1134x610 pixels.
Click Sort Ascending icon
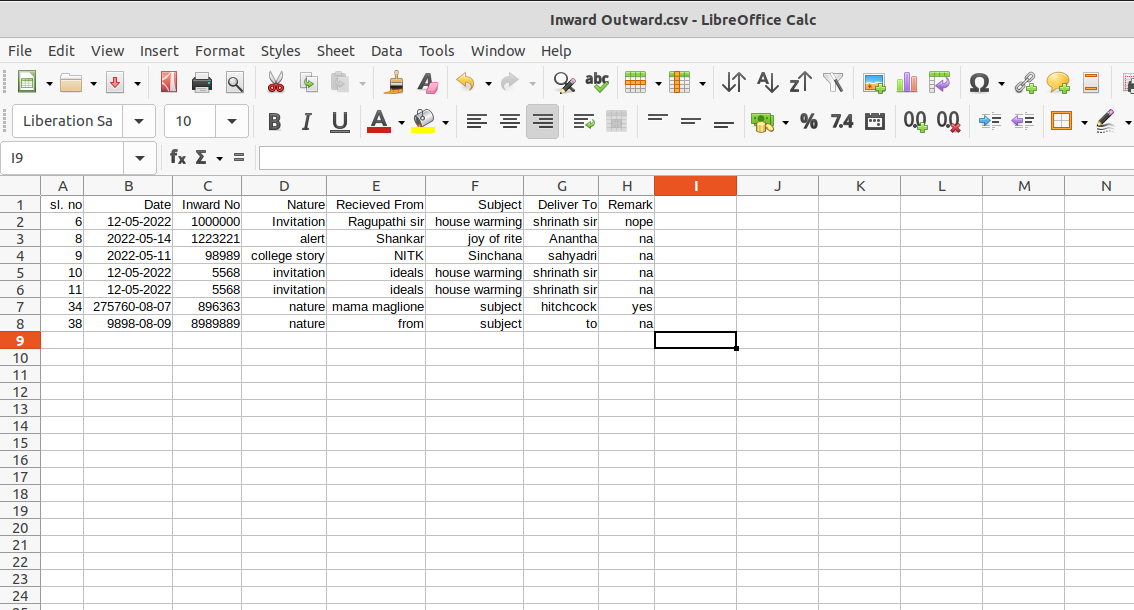[767, 83]
